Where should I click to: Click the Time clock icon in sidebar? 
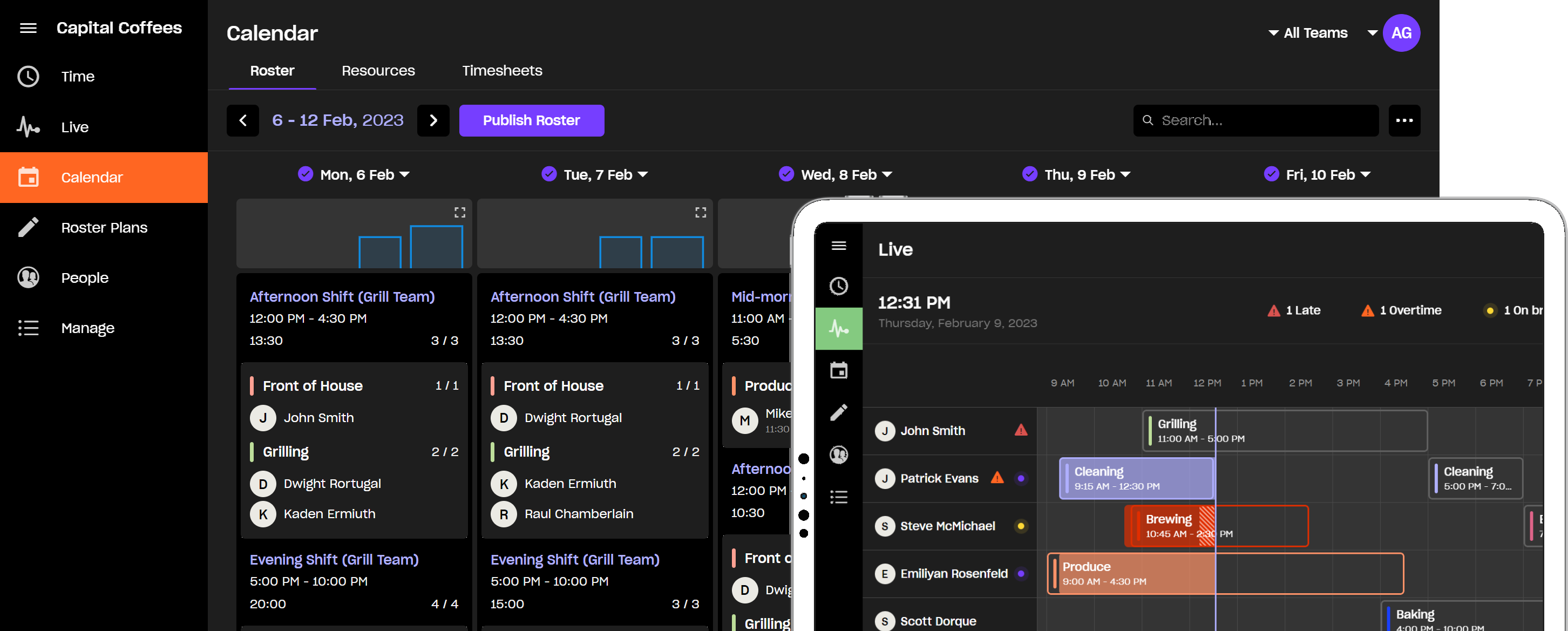point(28,77)
